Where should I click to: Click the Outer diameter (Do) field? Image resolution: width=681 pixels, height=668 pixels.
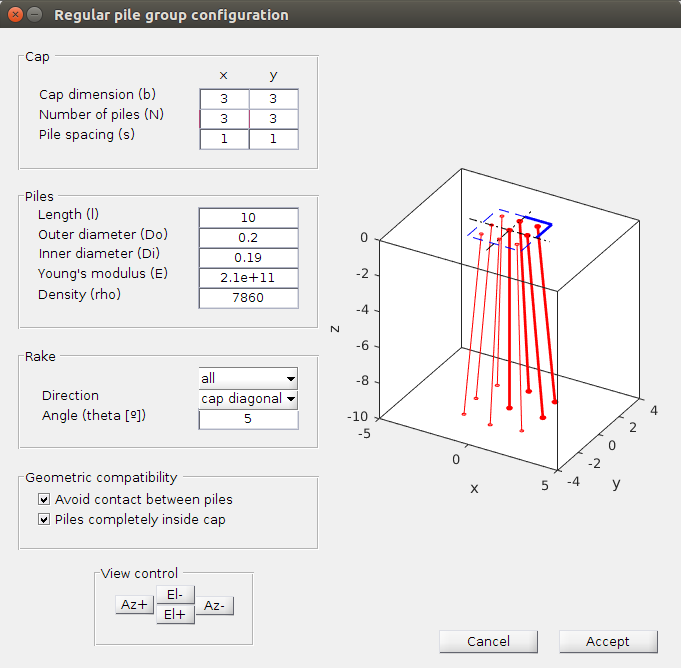tap(248, 238)
